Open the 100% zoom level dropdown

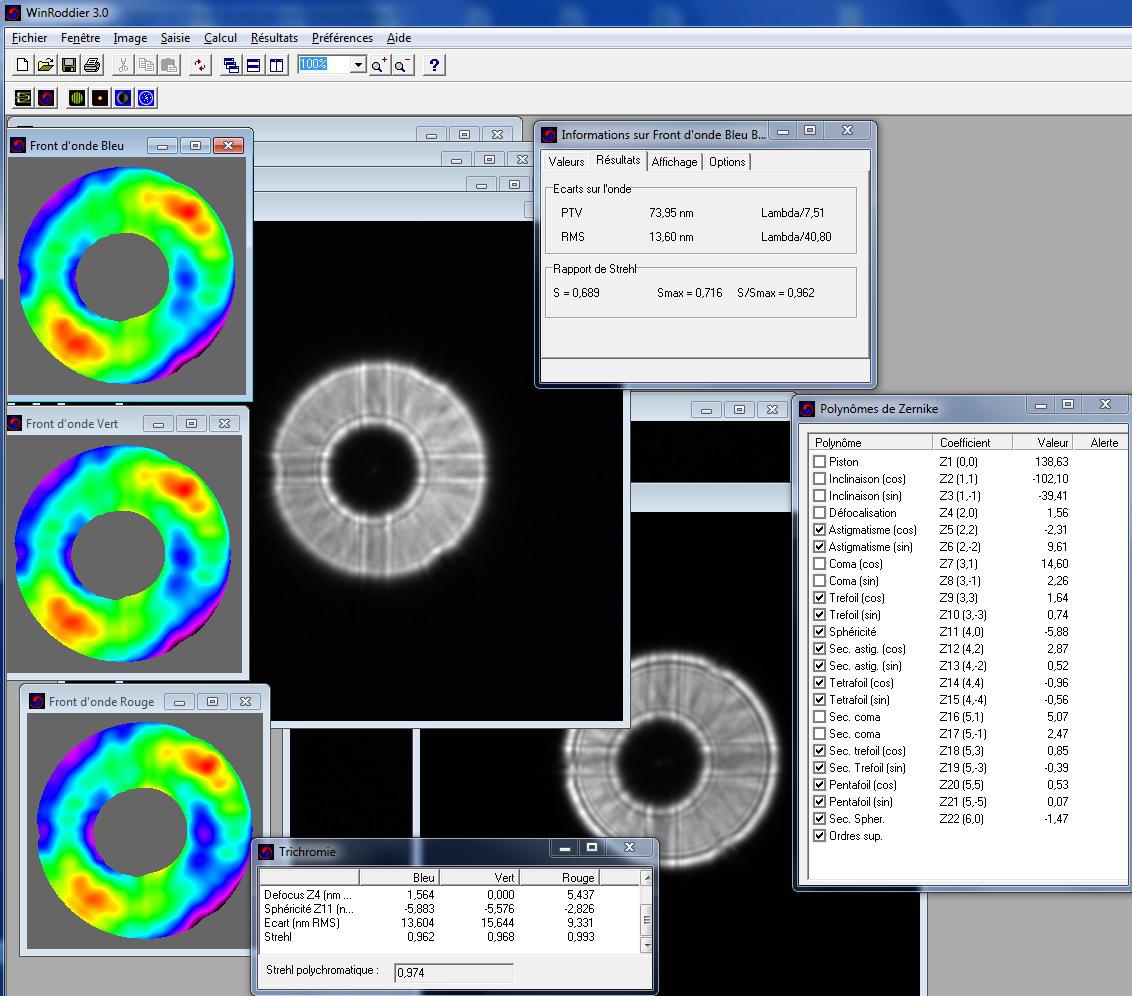pos(359,65)
